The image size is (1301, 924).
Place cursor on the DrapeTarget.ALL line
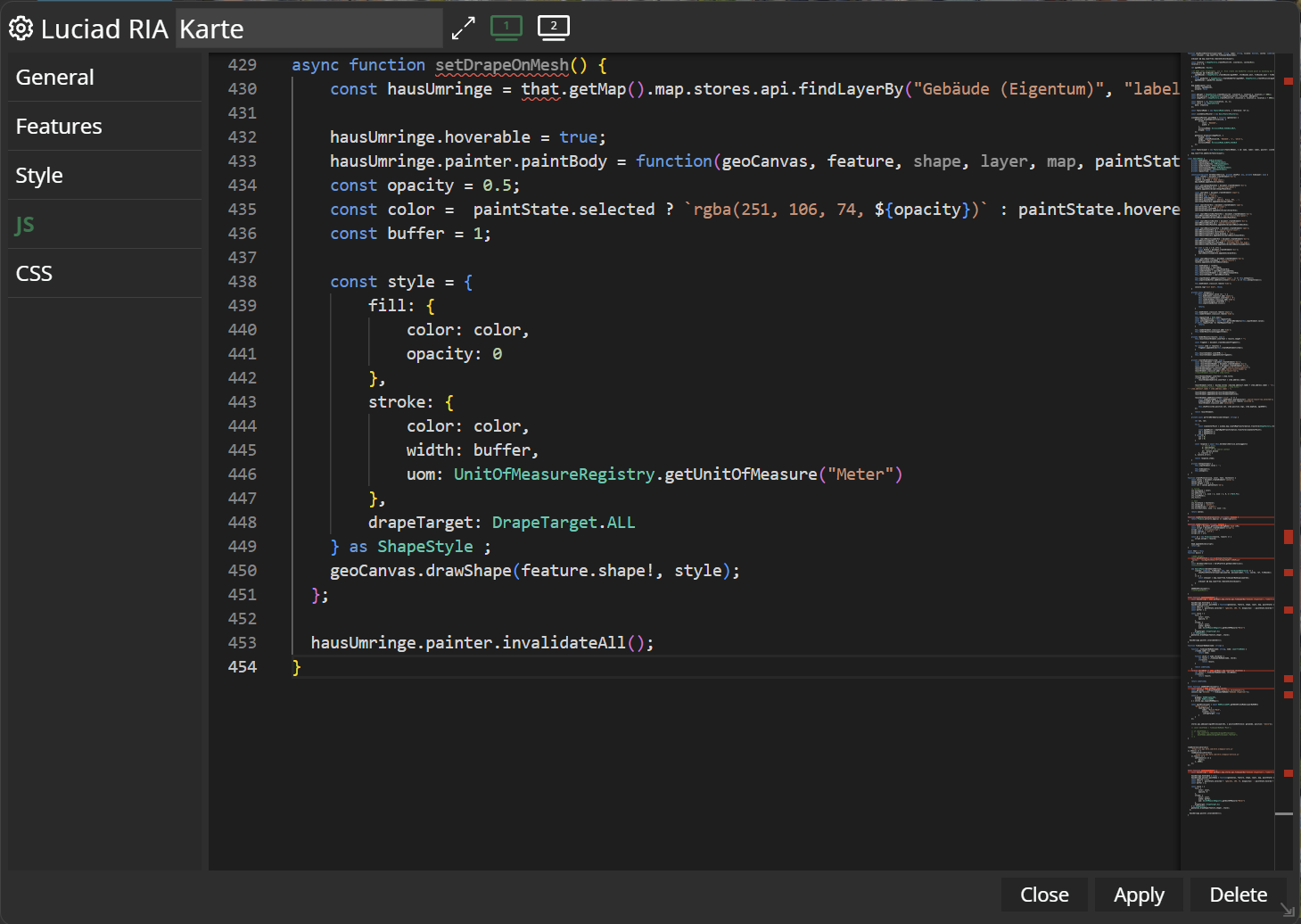click(501, 523)
